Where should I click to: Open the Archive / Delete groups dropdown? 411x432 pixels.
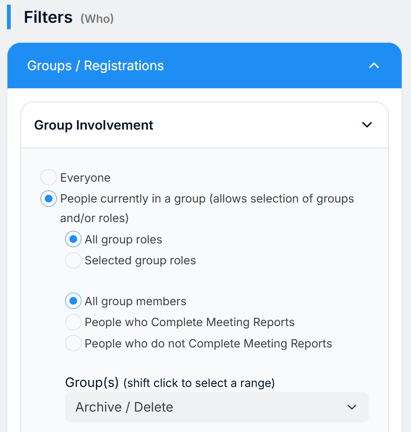[x=217, y=407]
